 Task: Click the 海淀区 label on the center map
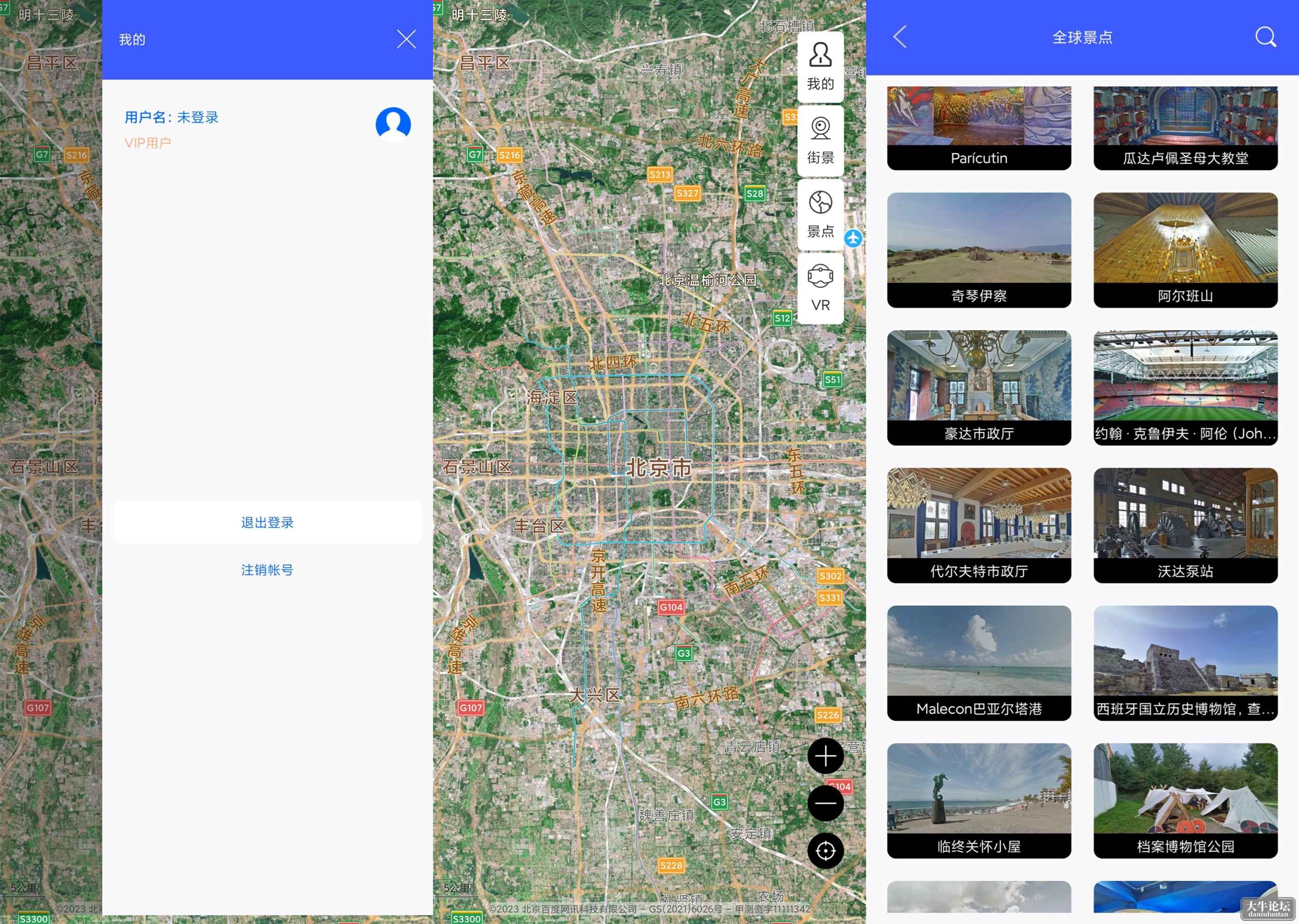point(552,397)
